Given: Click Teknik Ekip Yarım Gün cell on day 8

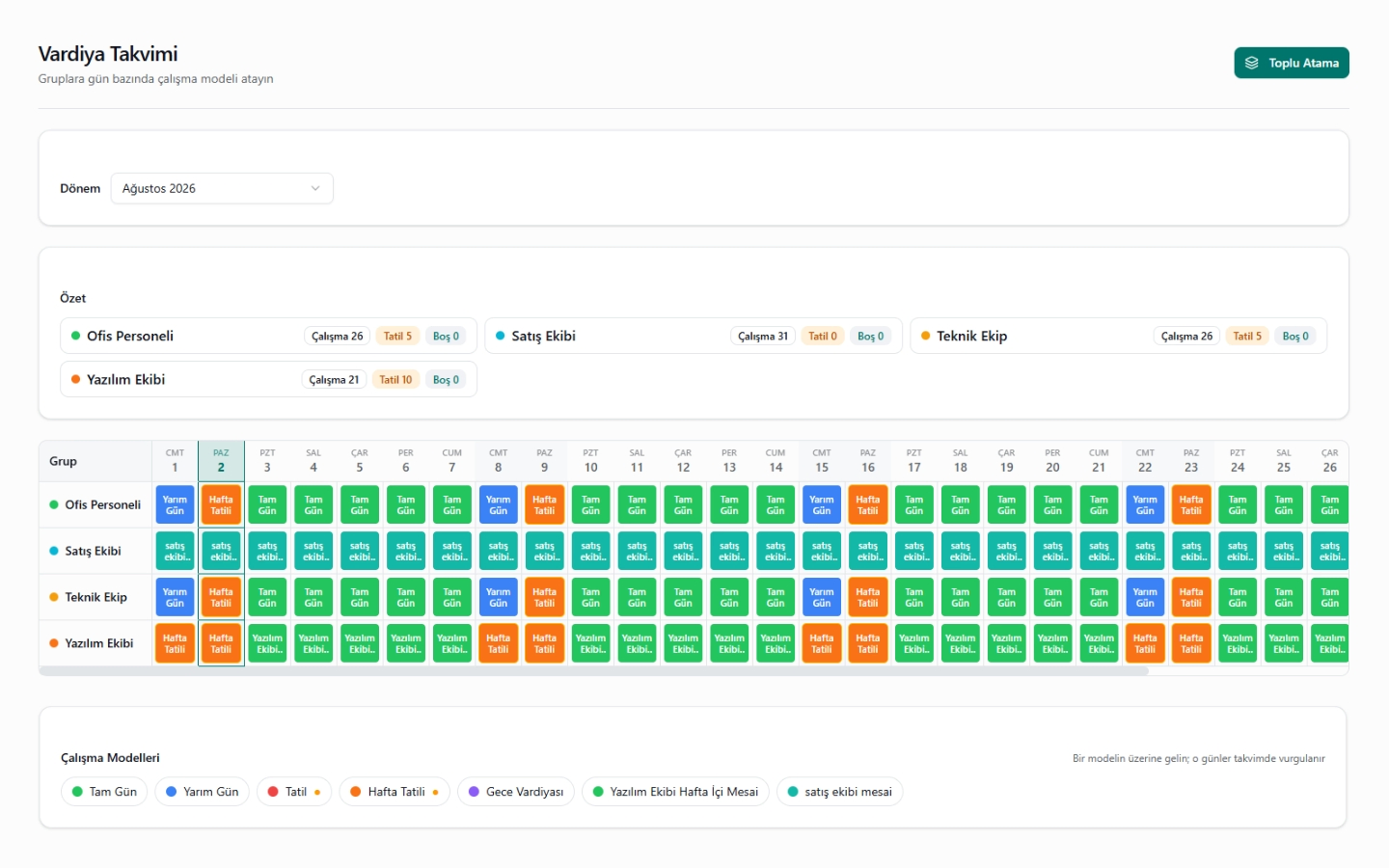Looking at the screenshot, I should (498, 597).
